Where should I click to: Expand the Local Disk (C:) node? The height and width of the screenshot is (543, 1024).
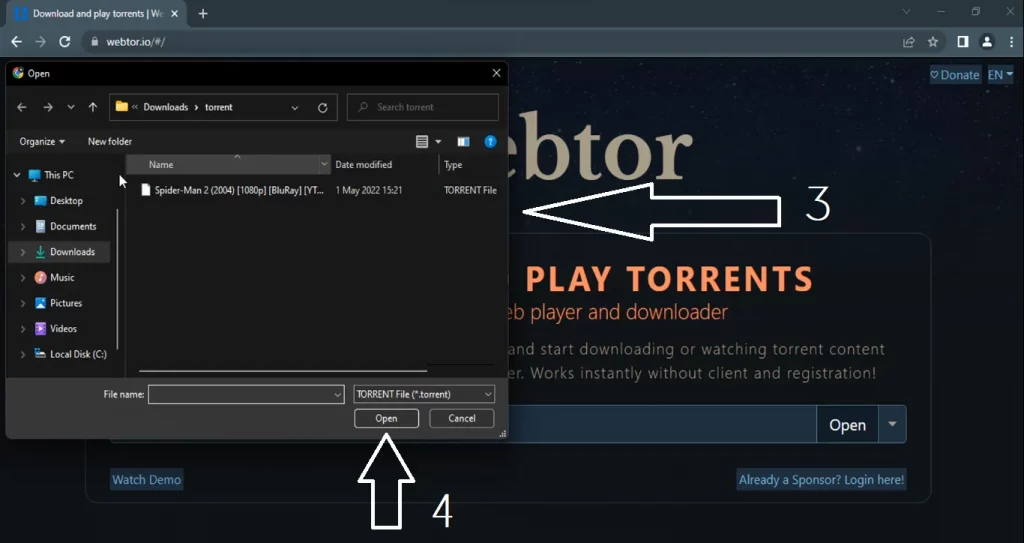[x=23, y=354]
